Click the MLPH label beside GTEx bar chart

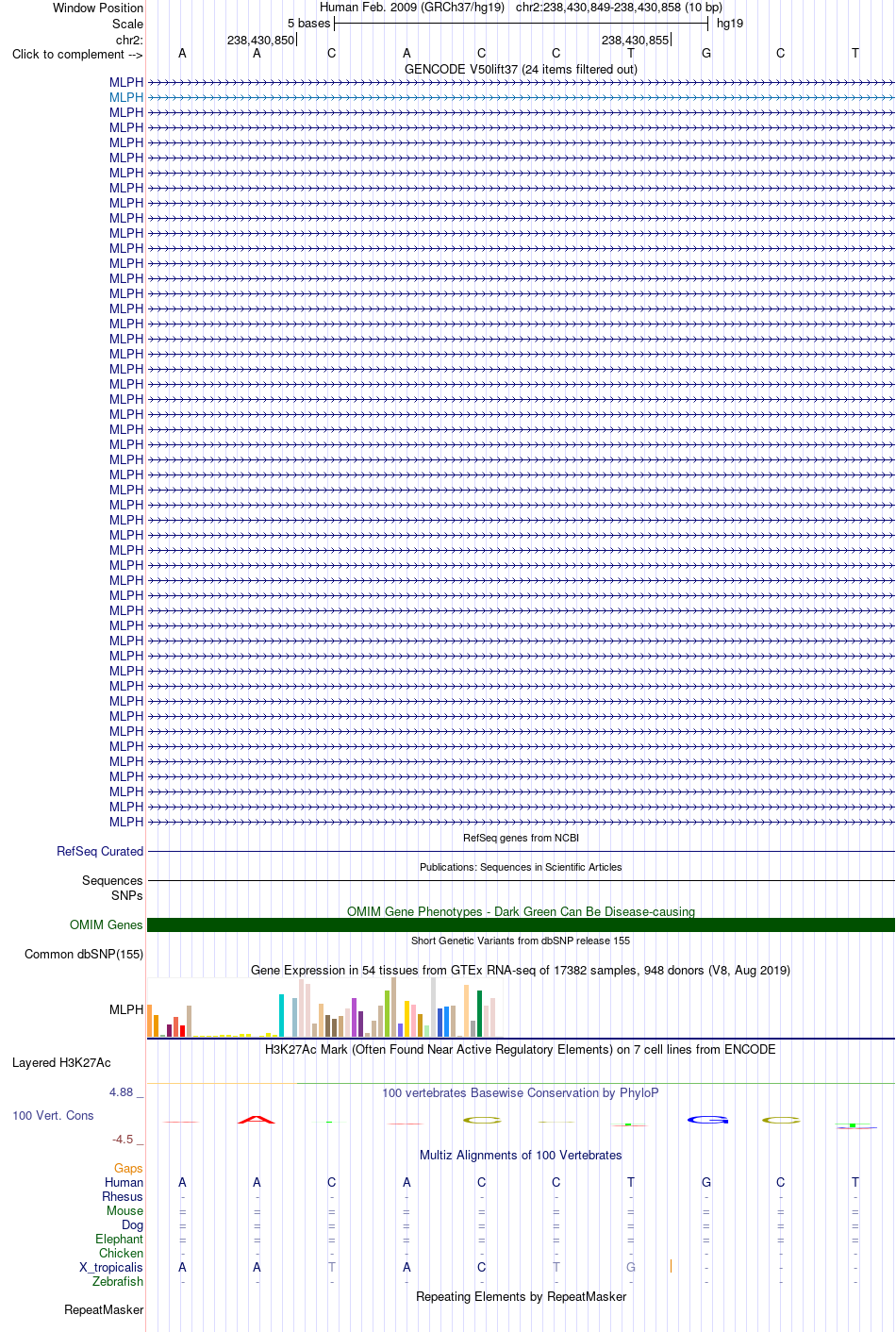click(126, 1009)
